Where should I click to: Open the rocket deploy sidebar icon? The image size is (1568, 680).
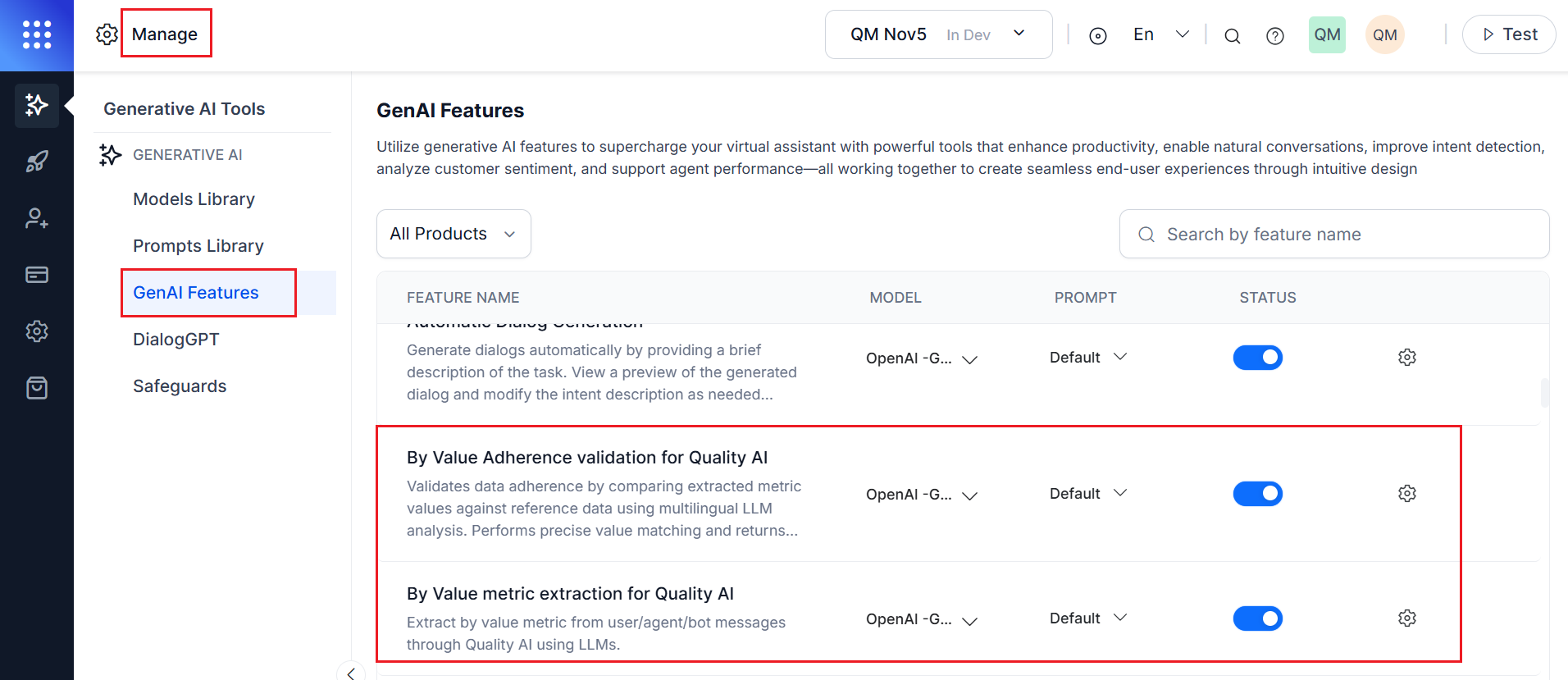(x=37, y=162)
